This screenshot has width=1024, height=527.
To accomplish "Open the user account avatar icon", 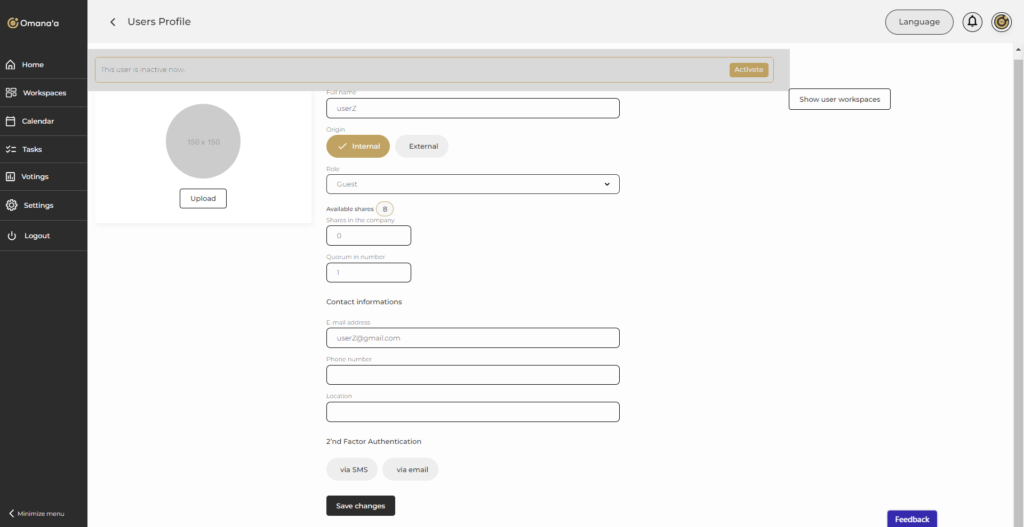I will tap(1001, 22).
